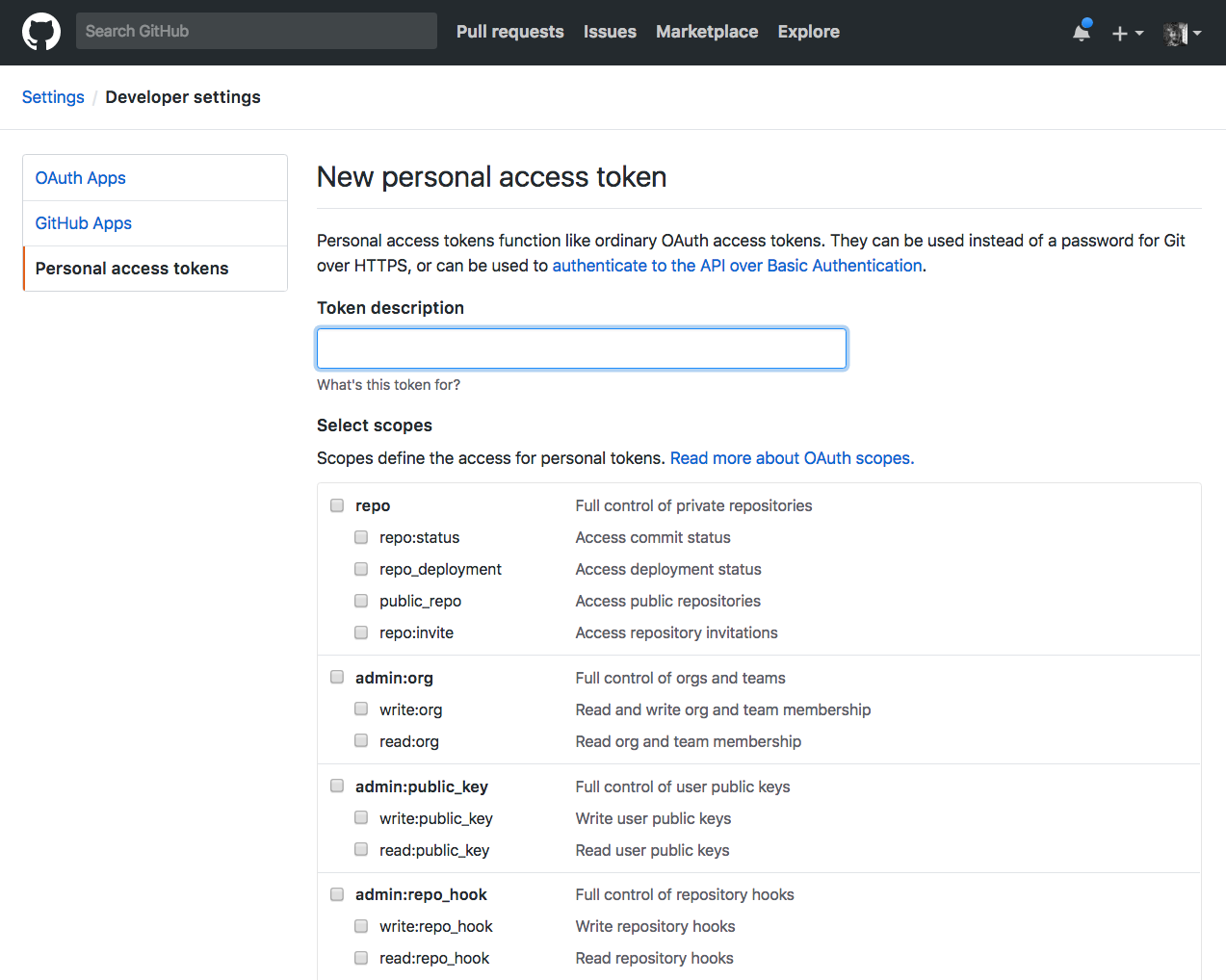Follow the Read more about OAuth scopes link
Image resolution: width=1226 pixels, height=980 pixels.
coord(791,457)
